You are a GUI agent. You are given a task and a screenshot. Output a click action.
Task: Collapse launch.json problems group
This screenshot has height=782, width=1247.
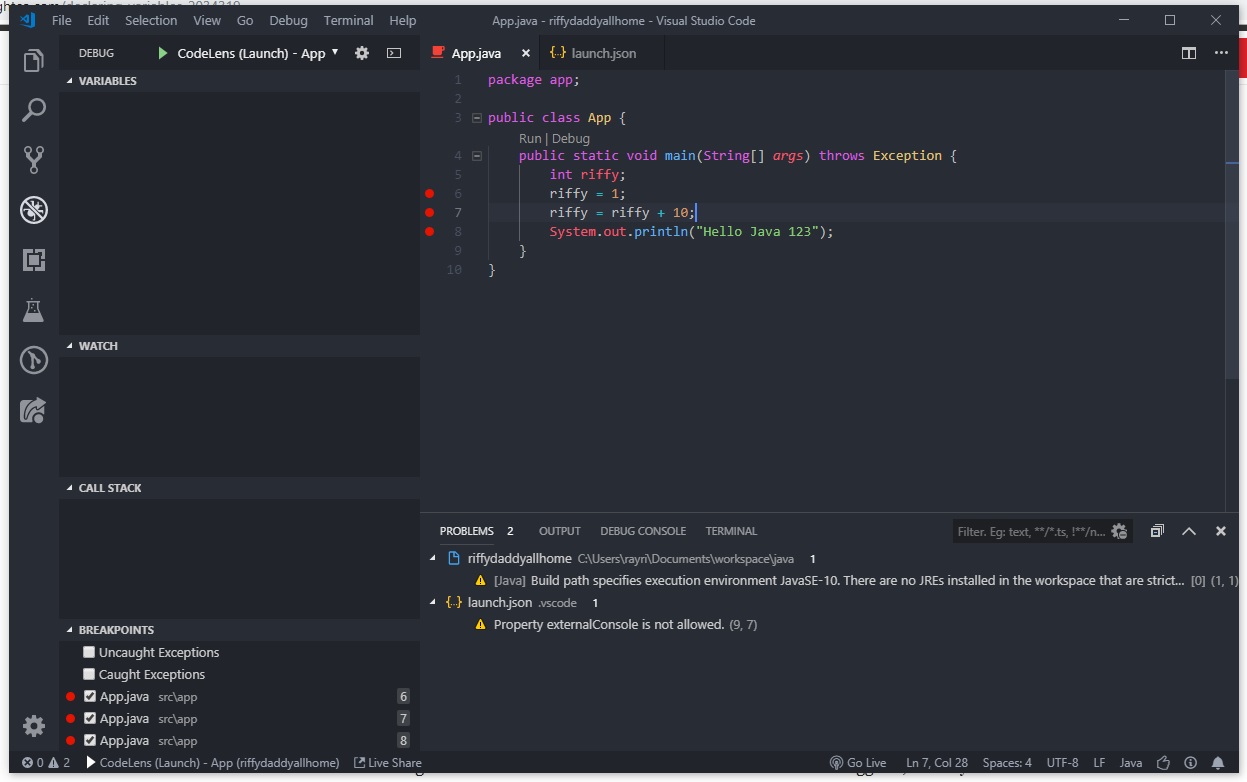tap(433, 603)
